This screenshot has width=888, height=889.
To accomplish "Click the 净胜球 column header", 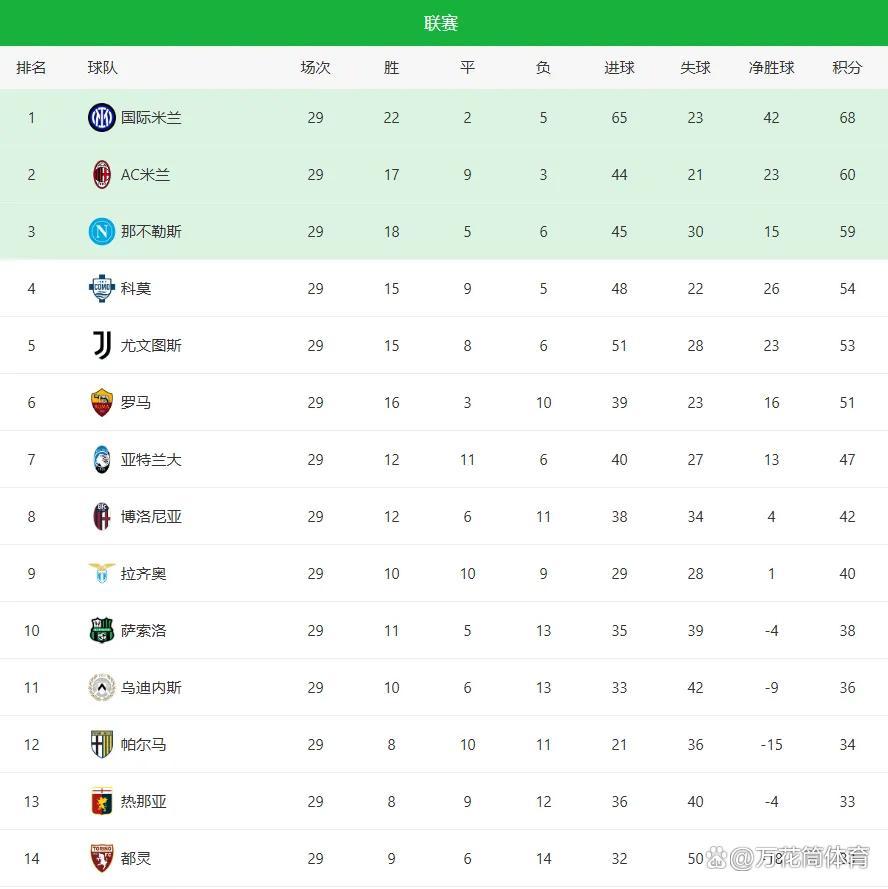I will coord(771,68).
